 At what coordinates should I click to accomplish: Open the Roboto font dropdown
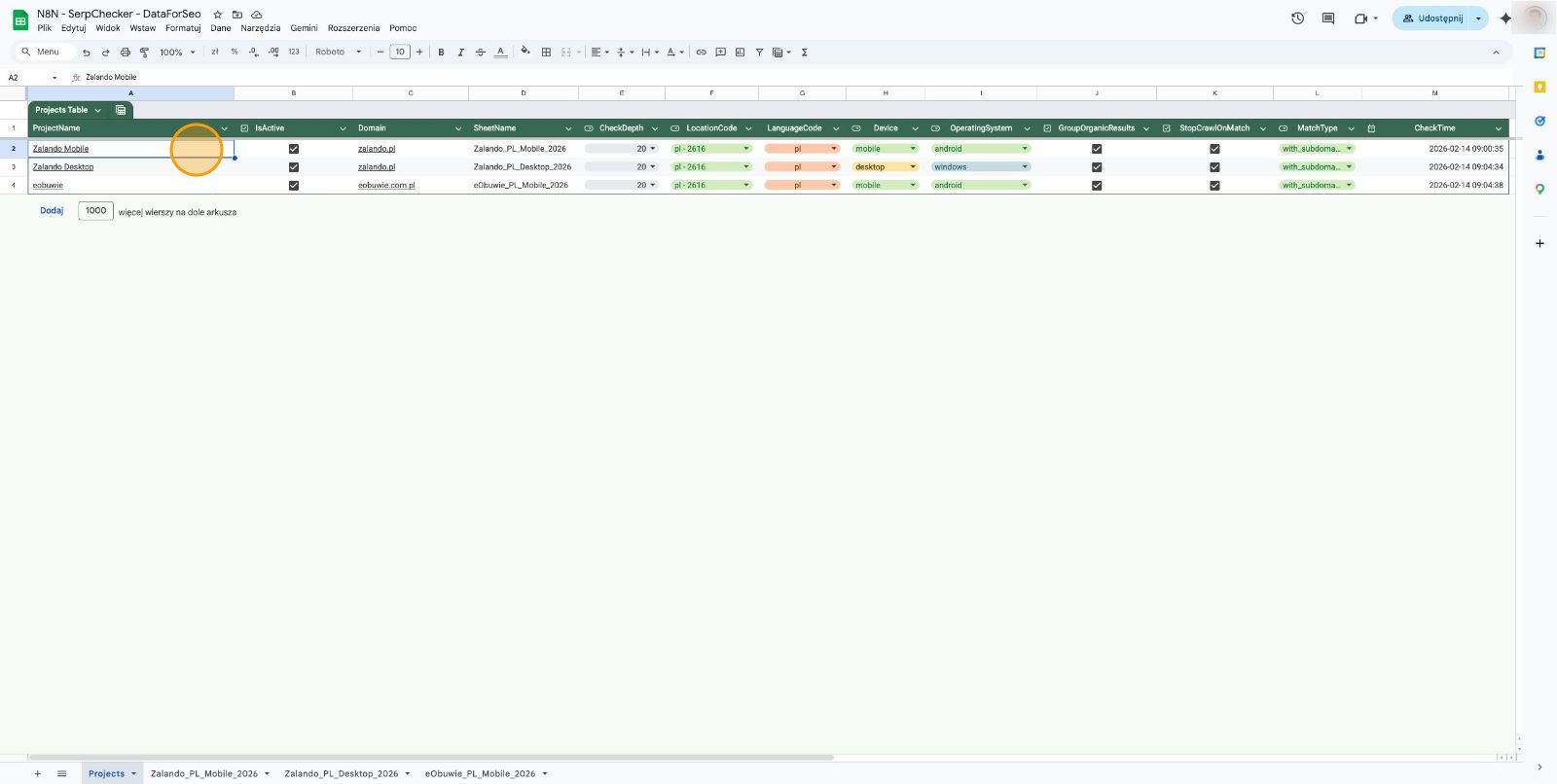point(338,53)
